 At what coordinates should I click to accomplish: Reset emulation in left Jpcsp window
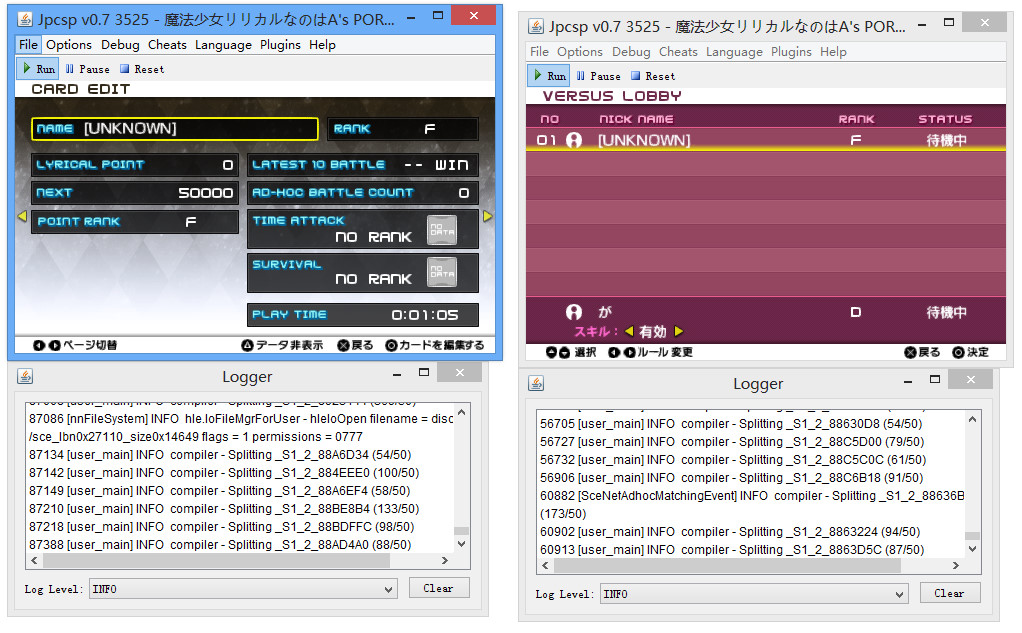coord(142,69)
